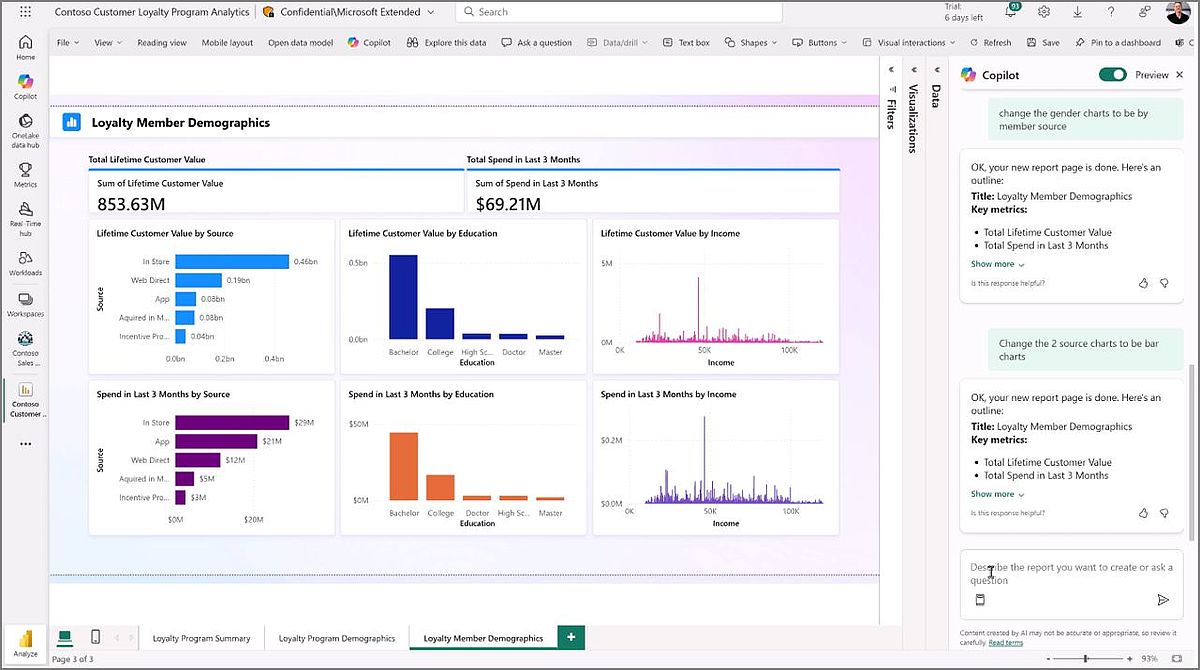Click Open data model in toolbar
The height and width of the screenshot is (670, 1200).
300,43
